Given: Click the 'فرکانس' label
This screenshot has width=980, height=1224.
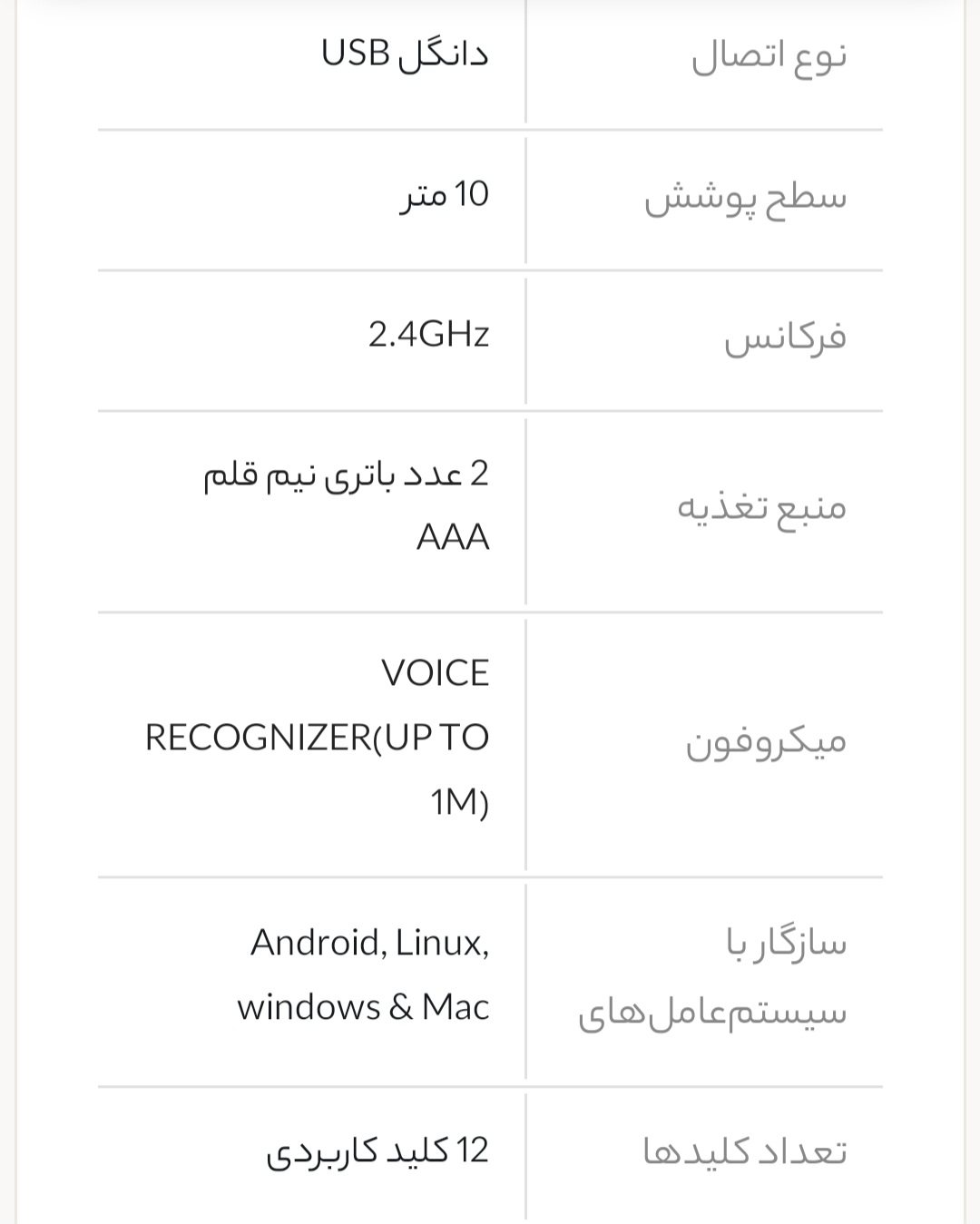Looking at the screenshot, I should [785, 338].
